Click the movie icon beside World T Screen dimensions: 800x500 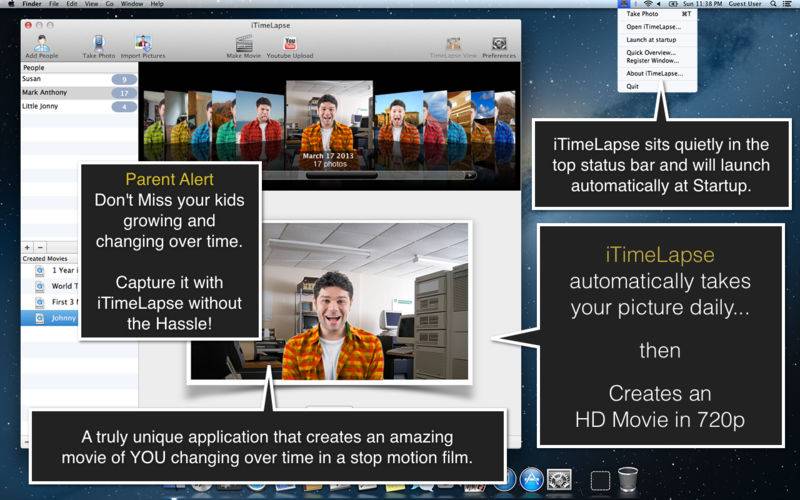40,287
